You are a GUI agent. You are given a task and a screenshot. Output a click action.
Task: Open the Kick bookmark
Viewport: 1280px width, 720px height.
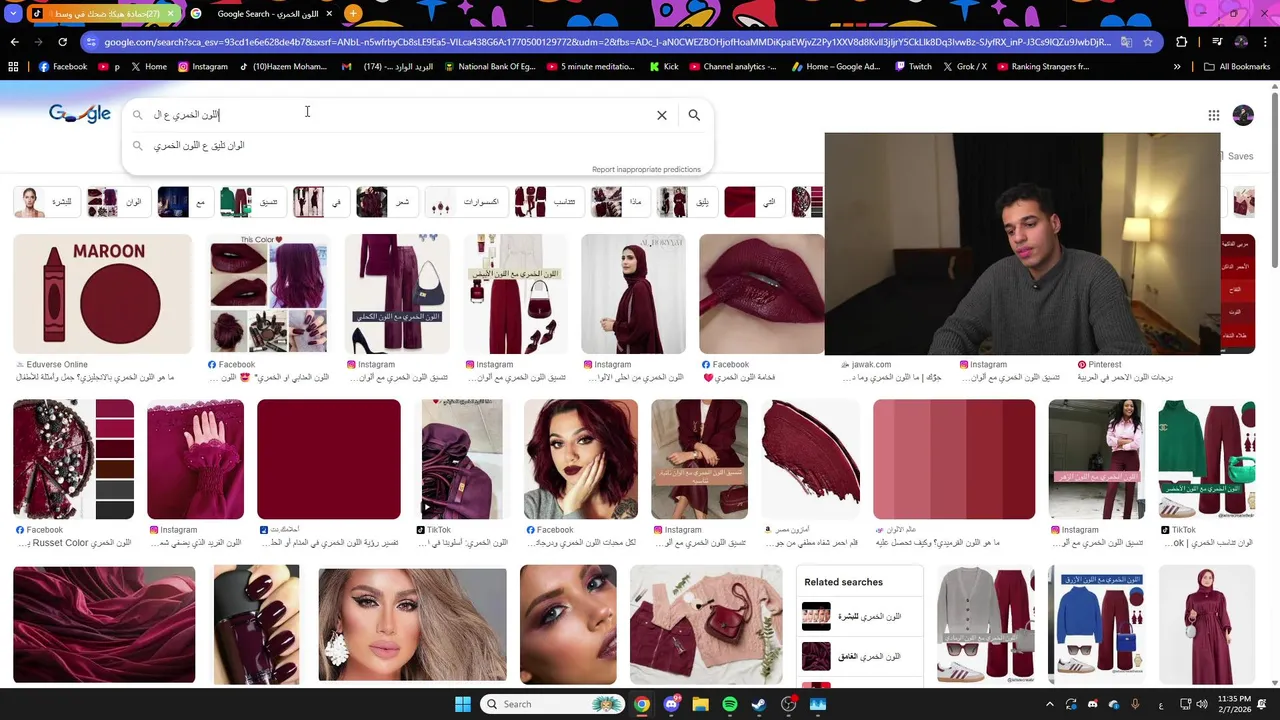pyautogui.click(x=664, y=67)
